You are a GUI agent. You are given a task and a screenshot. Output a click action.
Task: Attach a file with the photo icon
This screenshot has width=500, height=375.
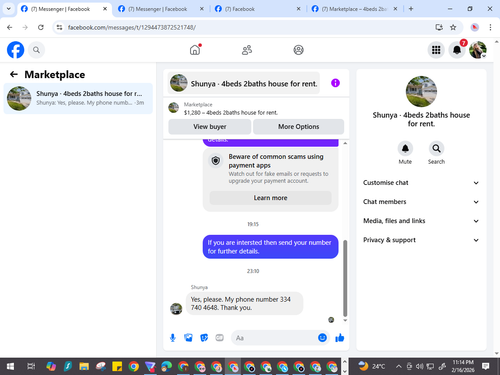tap(188, 338)
